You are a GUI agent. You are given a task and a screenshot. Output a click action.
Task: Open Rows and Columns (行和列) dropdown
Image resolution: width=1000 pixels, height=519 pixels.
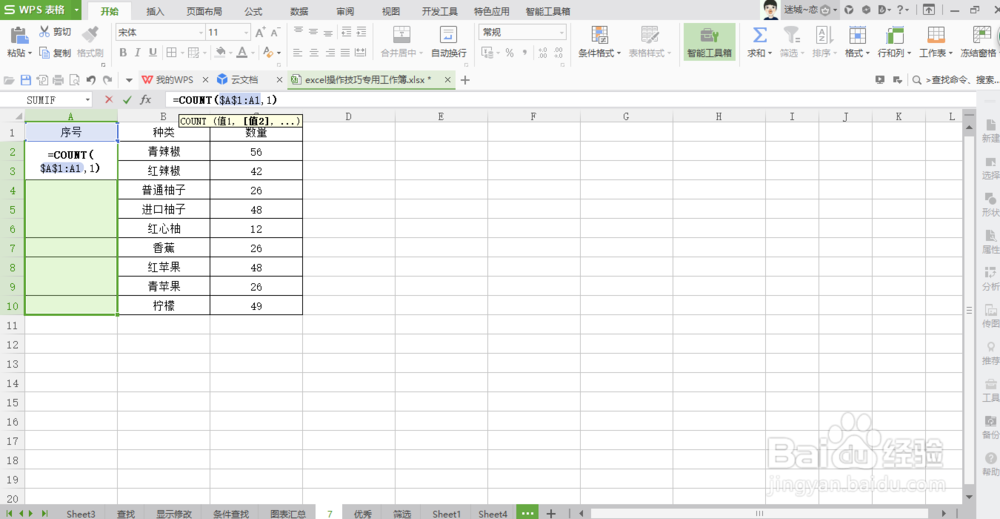click(894, 42)
